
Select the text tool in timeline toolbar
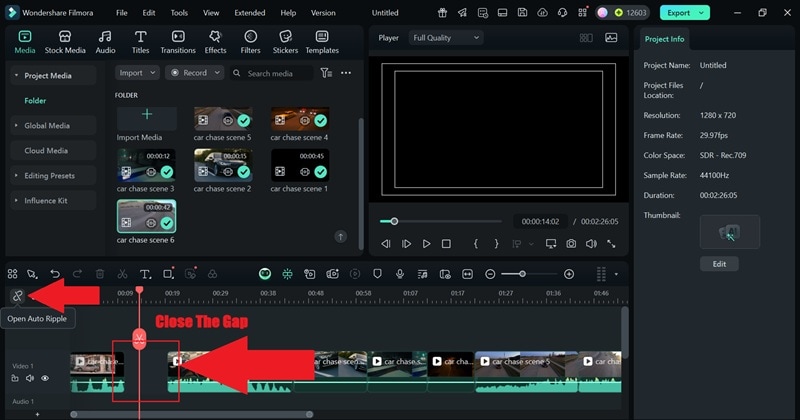[145, 274]
